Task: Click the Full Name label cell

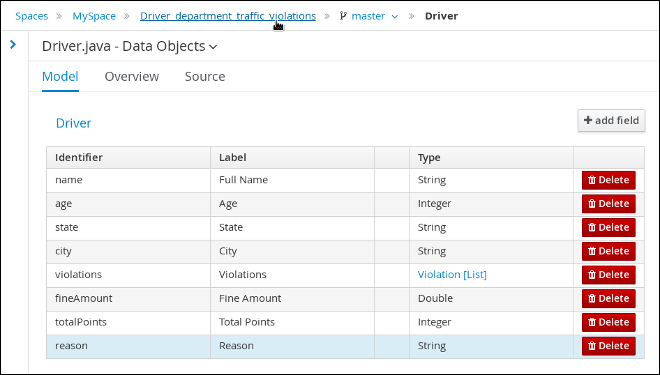Action: point(293,180)
